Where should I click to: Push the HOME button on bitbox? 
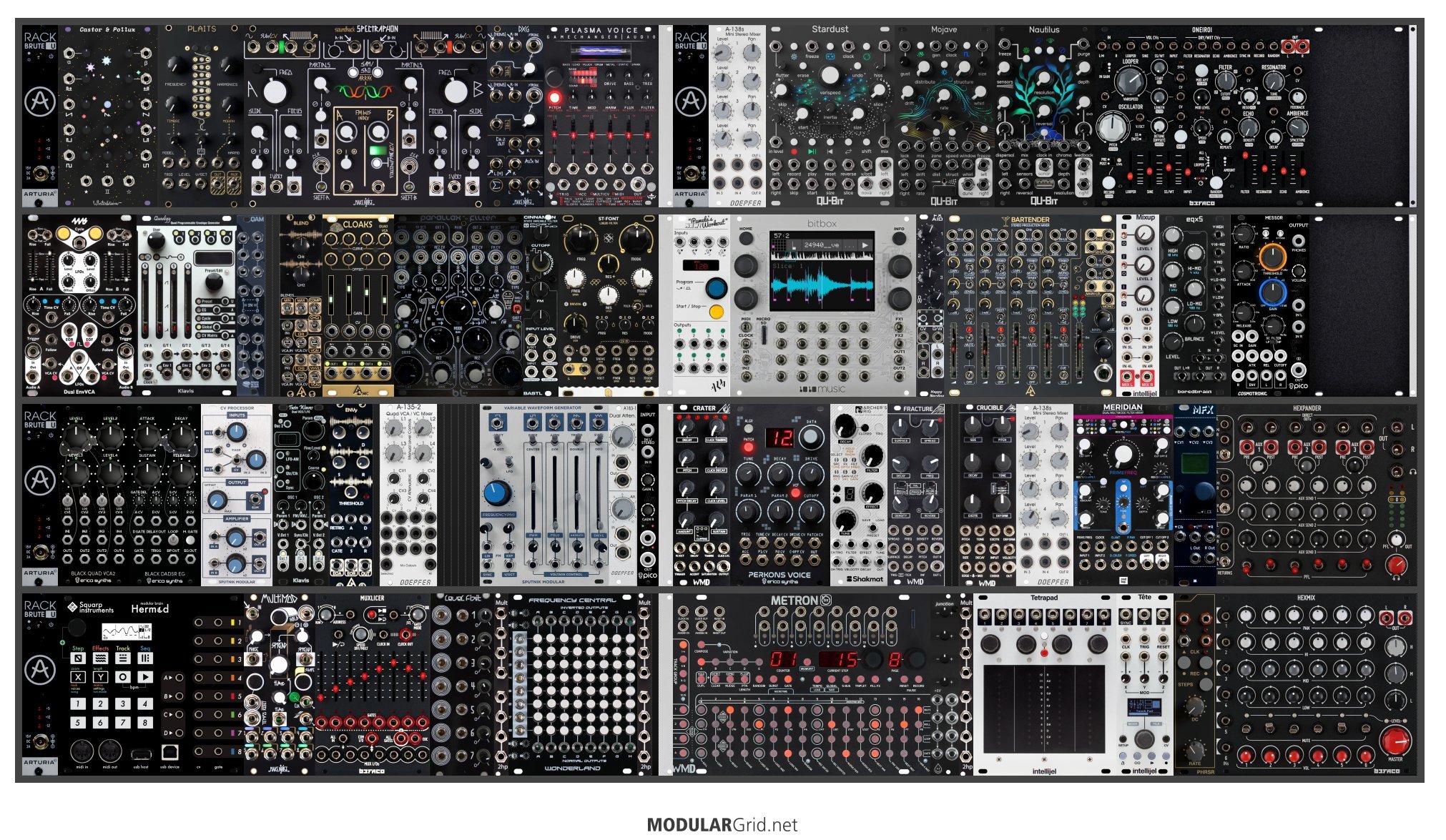pos(745,237)
